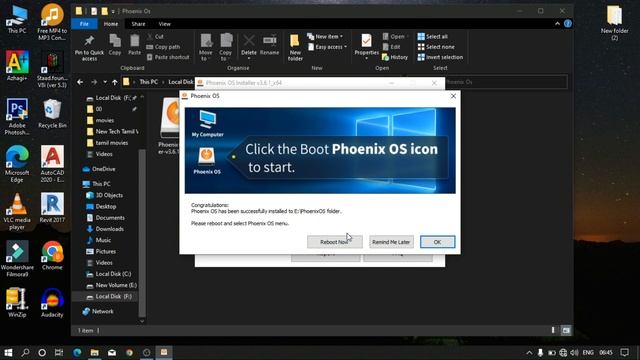Select VLC media player desktop icon
The height and width of the screenshot is (360, 640).
[x=17, y=211]
